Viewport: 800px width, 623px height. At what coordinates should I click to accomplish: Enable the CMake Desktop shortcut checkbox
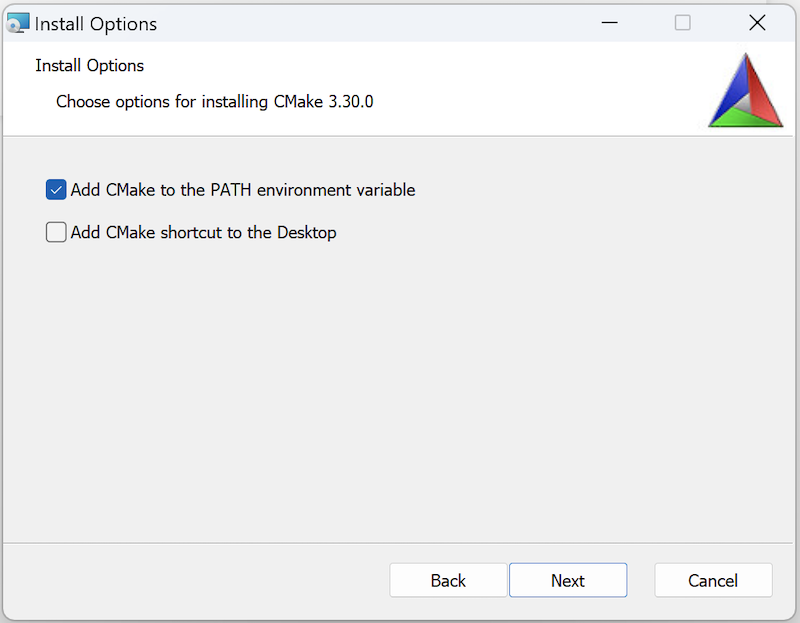[56, 233]
